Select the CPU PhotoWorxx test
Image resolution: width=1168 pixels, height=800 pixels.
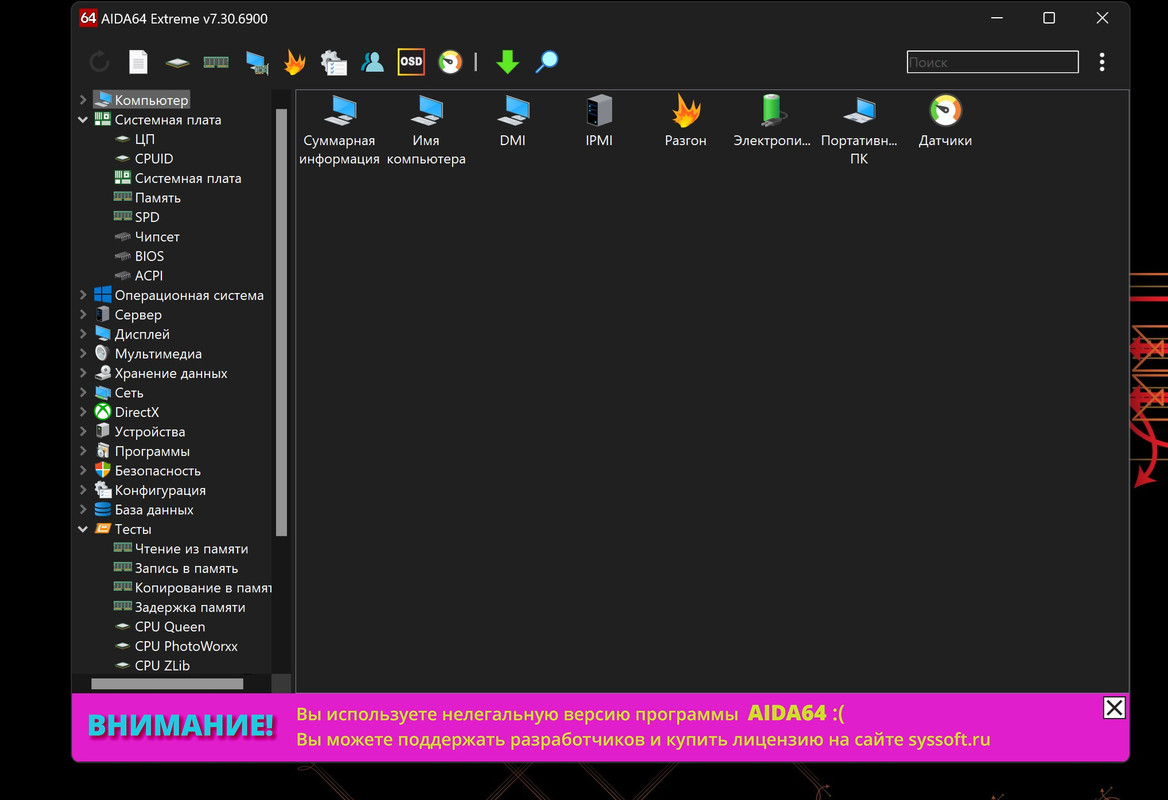pyautogui.click(x=176, y=646)
